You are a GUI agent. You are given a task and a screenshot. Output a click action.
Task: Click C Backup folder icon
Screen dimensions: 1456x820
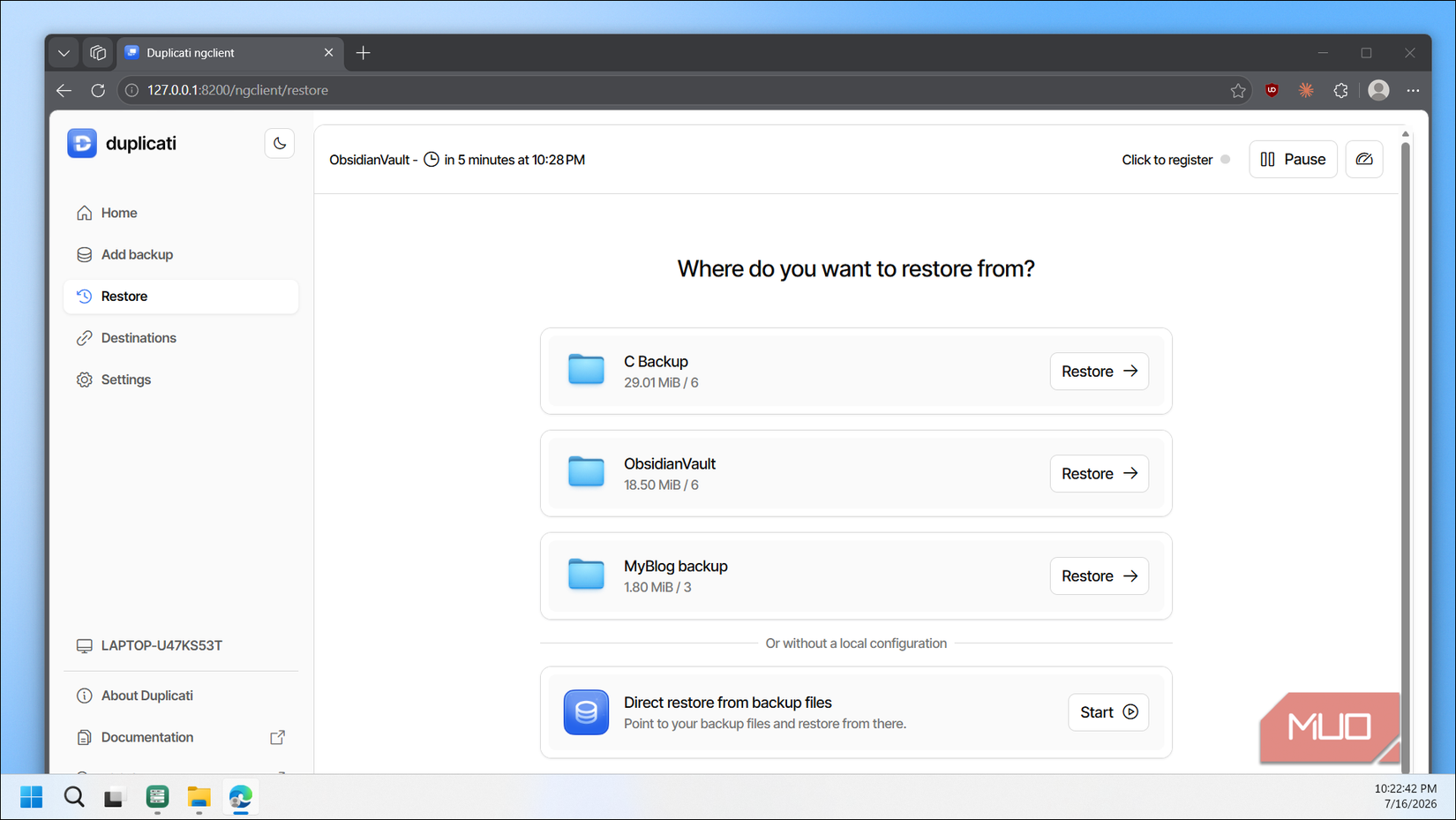pos(586,369)
